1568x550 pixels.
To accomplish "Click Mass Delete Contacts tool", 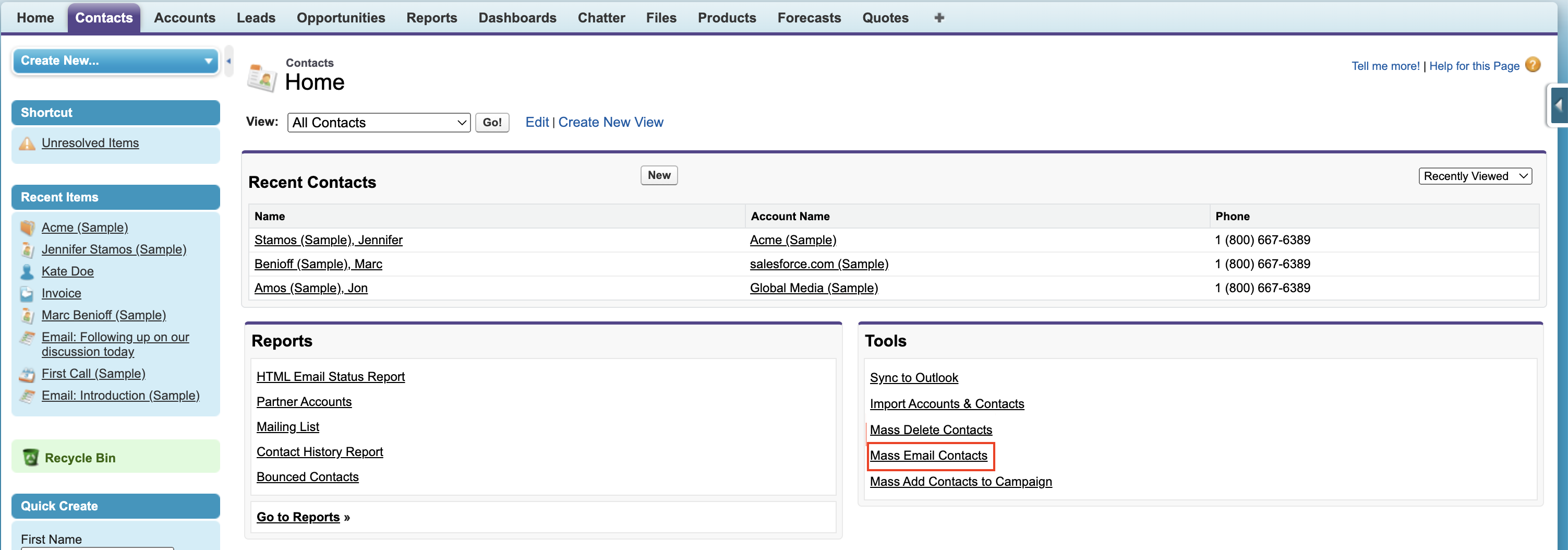I will [931, 431].
